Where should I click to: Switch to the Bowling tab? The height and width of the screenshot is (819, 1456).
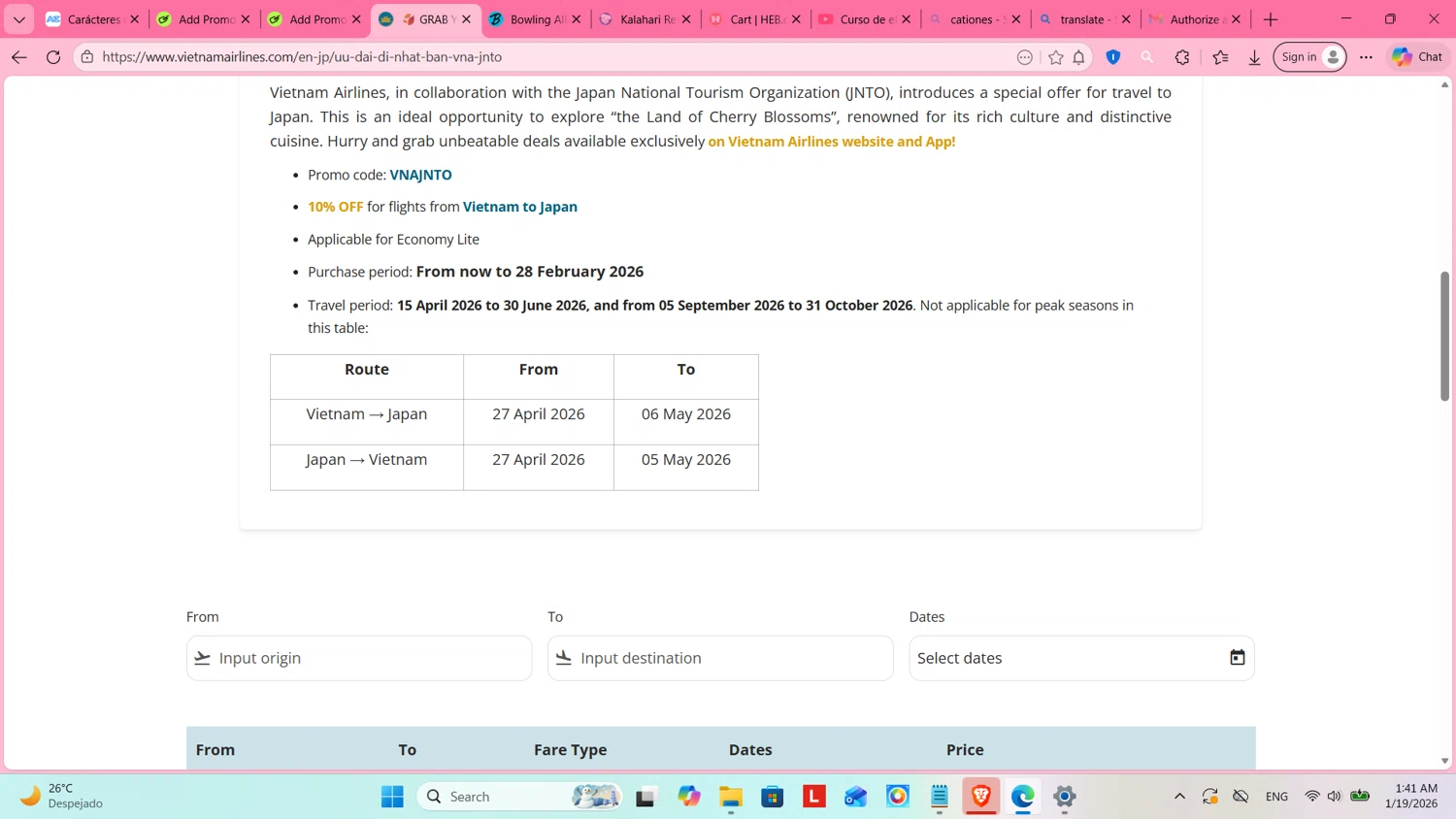(535, 19)
